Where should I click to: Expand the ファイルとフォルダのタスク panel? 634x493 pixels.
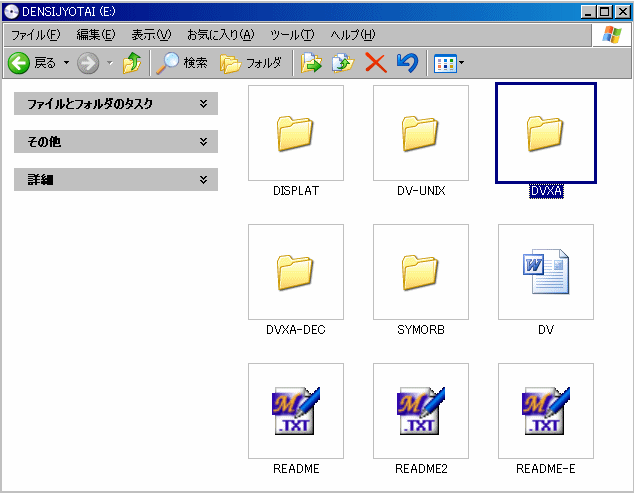click(x=116, y=103)
